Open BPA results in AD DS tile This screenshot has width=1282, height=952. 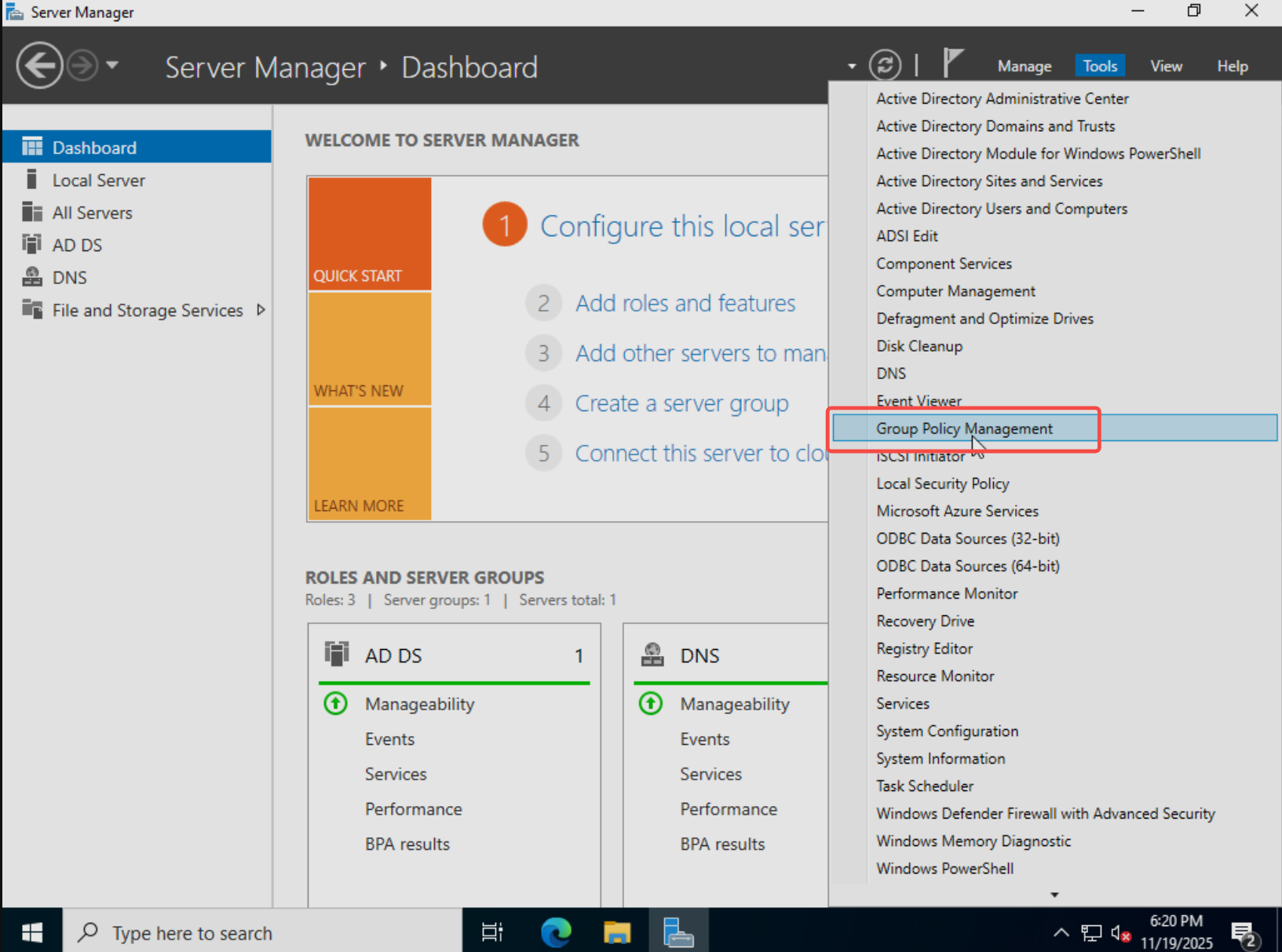point(407,844)
